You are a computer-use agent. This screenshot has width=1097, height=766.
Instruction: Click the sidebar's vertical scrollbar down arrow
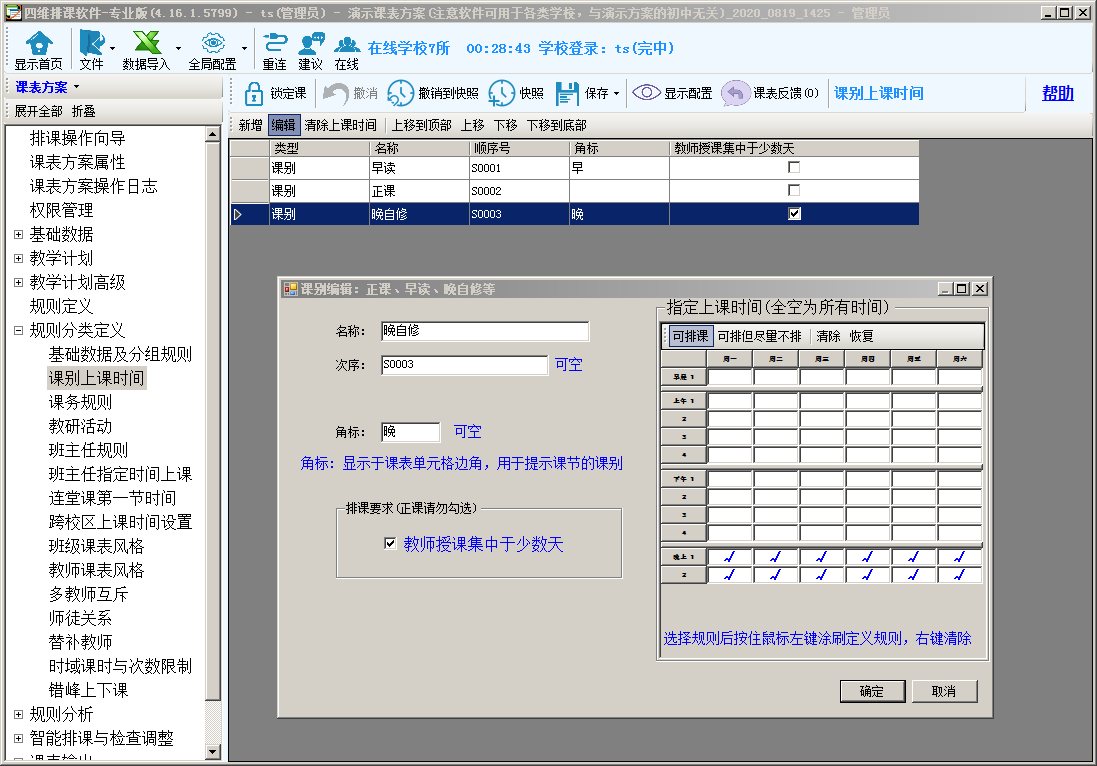pos(212,751)
